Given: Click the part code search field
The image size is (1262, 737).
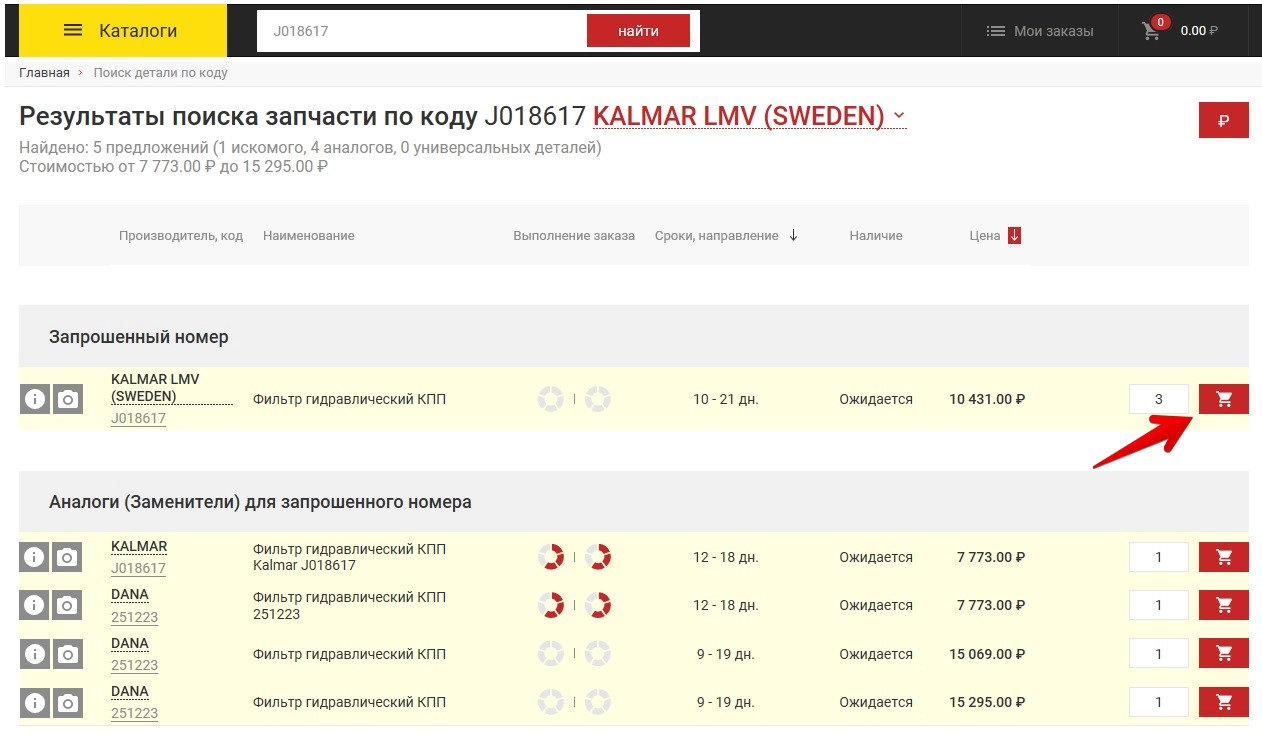Looking at the screenshot, I should tap(420, 31).
